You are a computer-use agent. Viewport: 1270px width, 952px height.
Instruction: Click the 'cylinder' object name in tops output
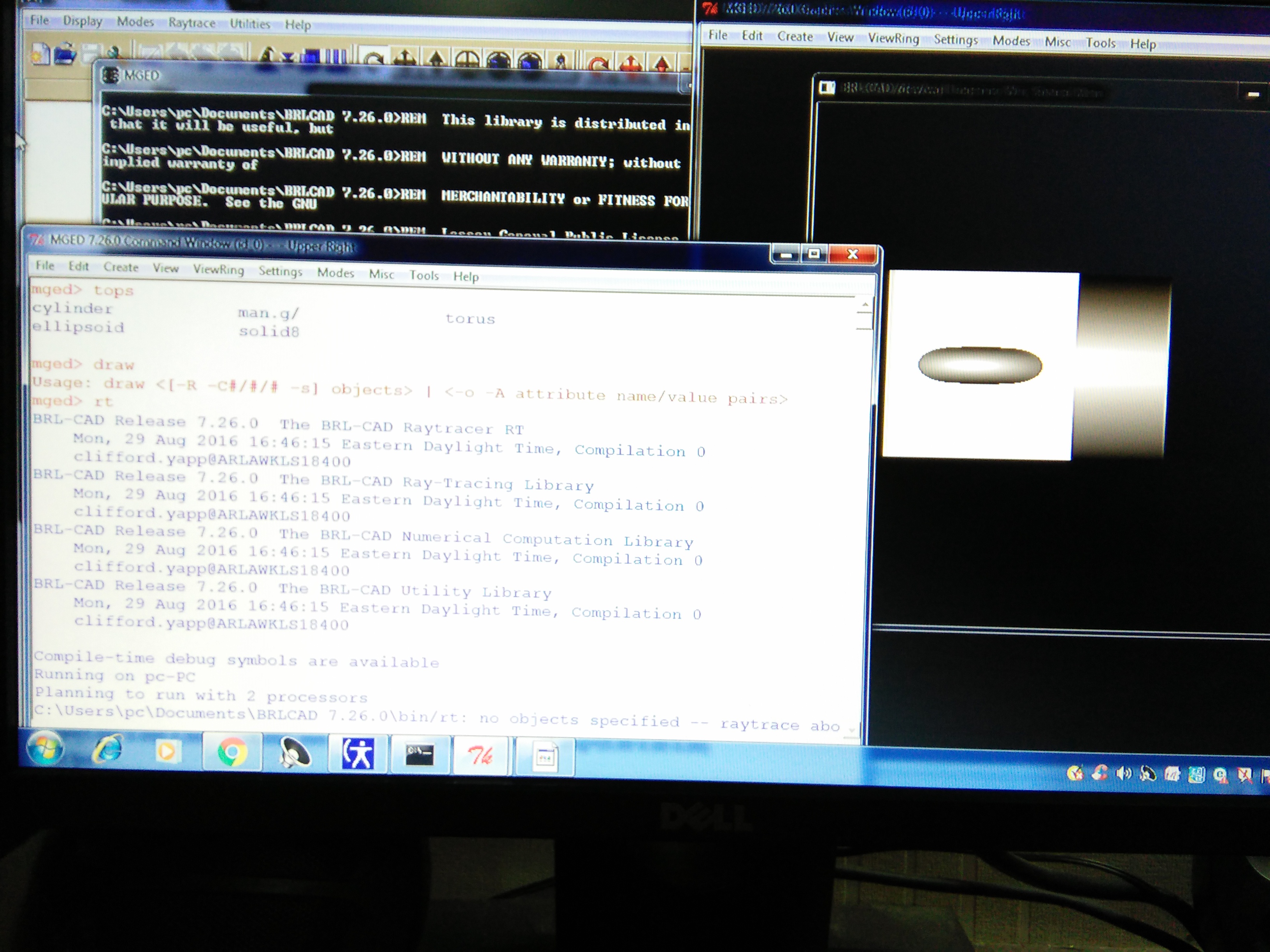tap(72, 308)
